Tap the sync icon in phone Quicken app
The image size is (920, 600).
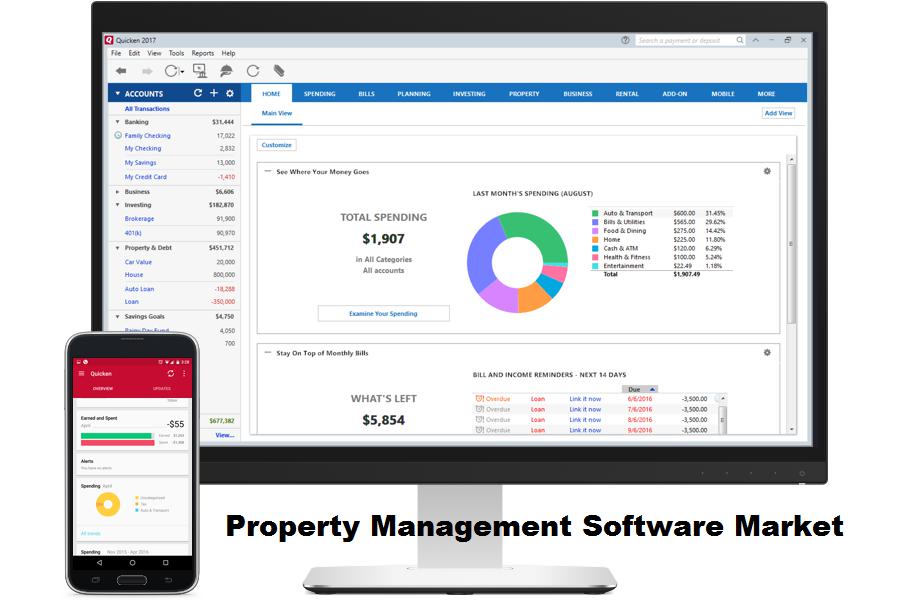click(x=171, y=374)
